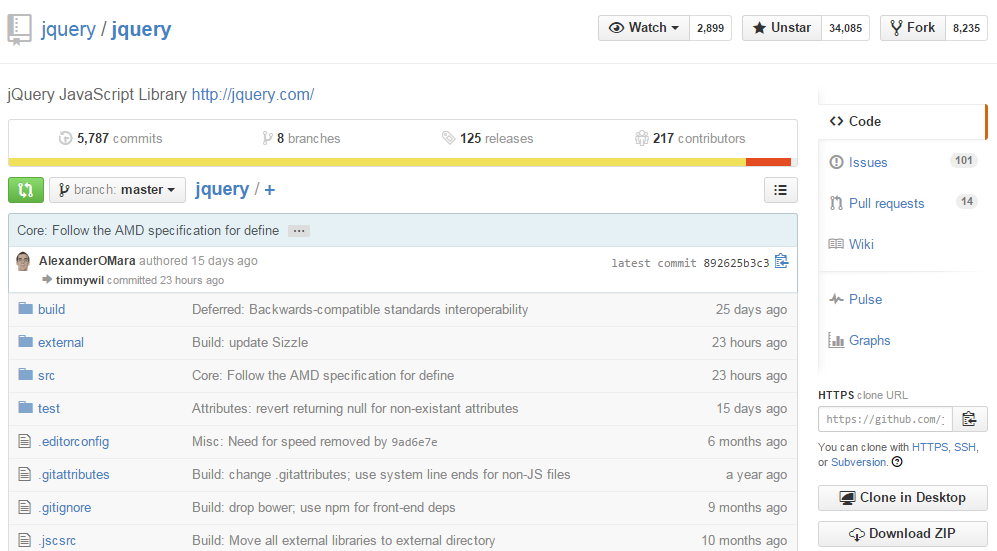Open the http://jquery.com/ link
The image size is (997, 551).
coord(253,95)
